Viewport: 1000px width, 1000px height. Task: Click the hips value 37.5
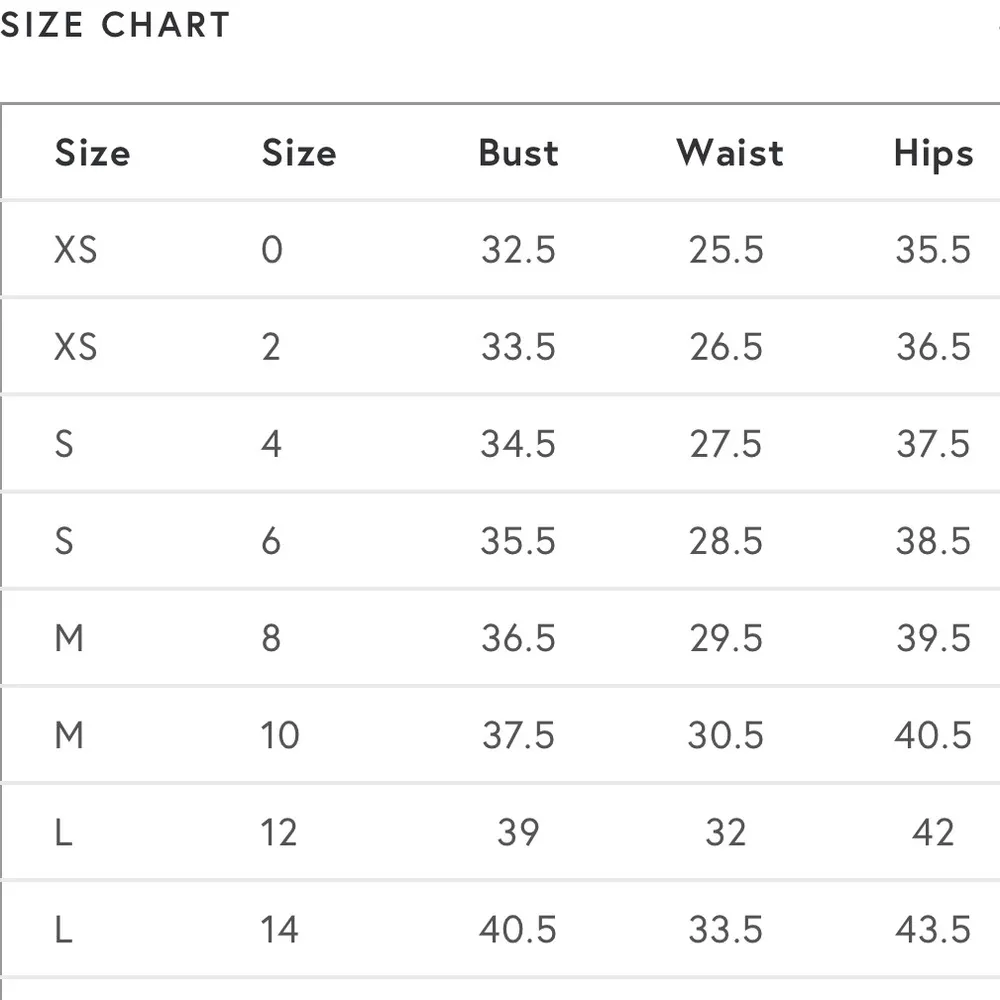(933, 444)
